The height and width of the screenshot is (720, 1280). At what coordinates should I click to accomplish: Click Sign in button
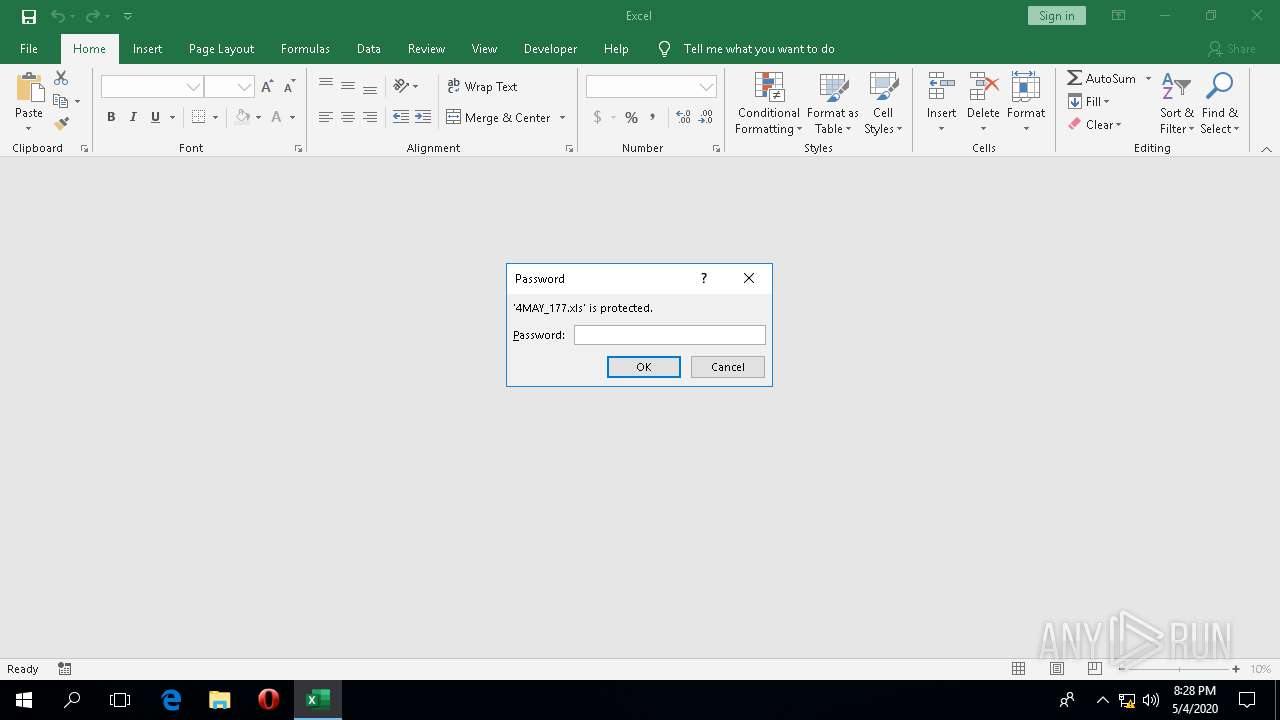click(1056, 16)
